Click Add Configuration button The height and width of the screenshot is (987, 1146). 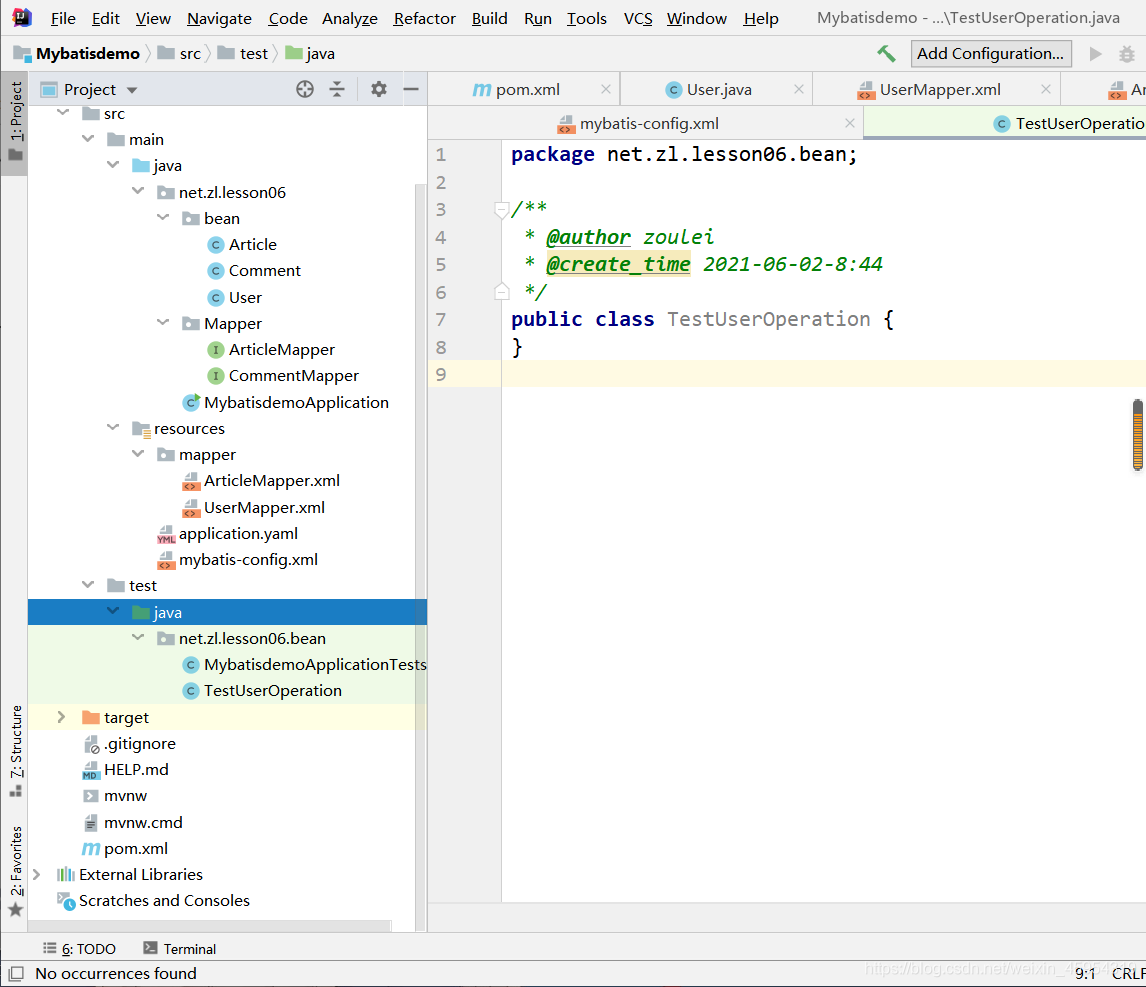click(x=990, y=53)
